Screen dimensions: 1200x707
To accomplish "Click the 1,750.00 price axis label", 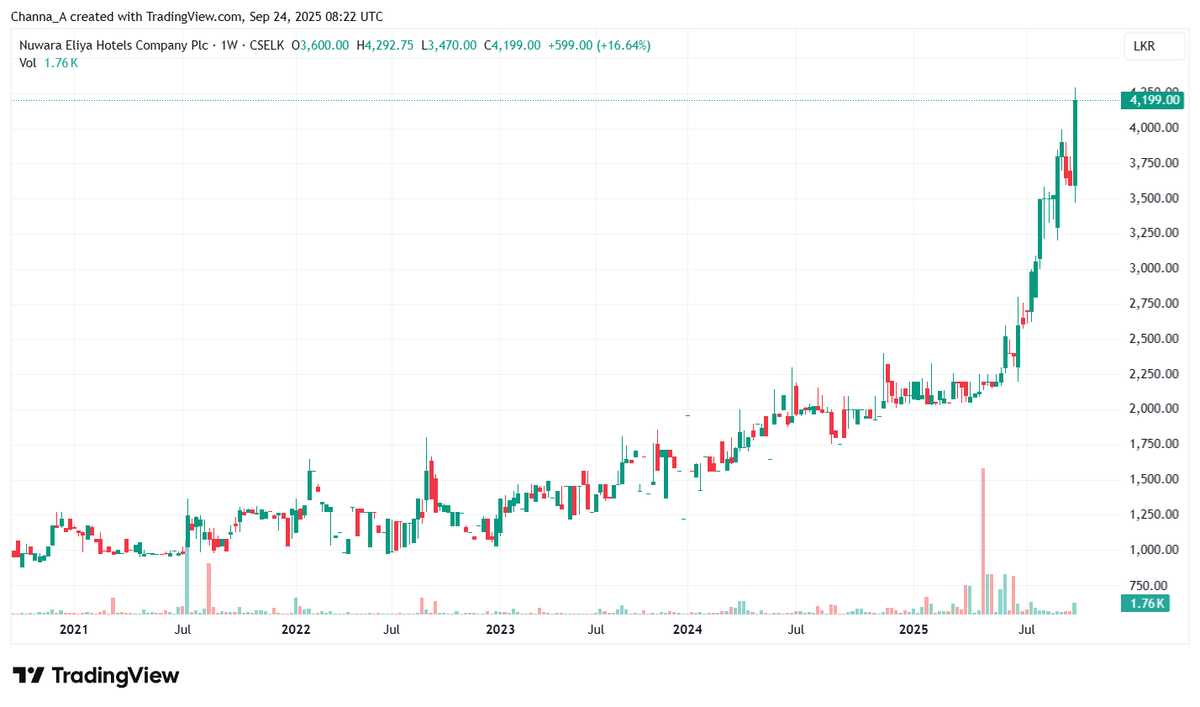I will click(1154, 444).
